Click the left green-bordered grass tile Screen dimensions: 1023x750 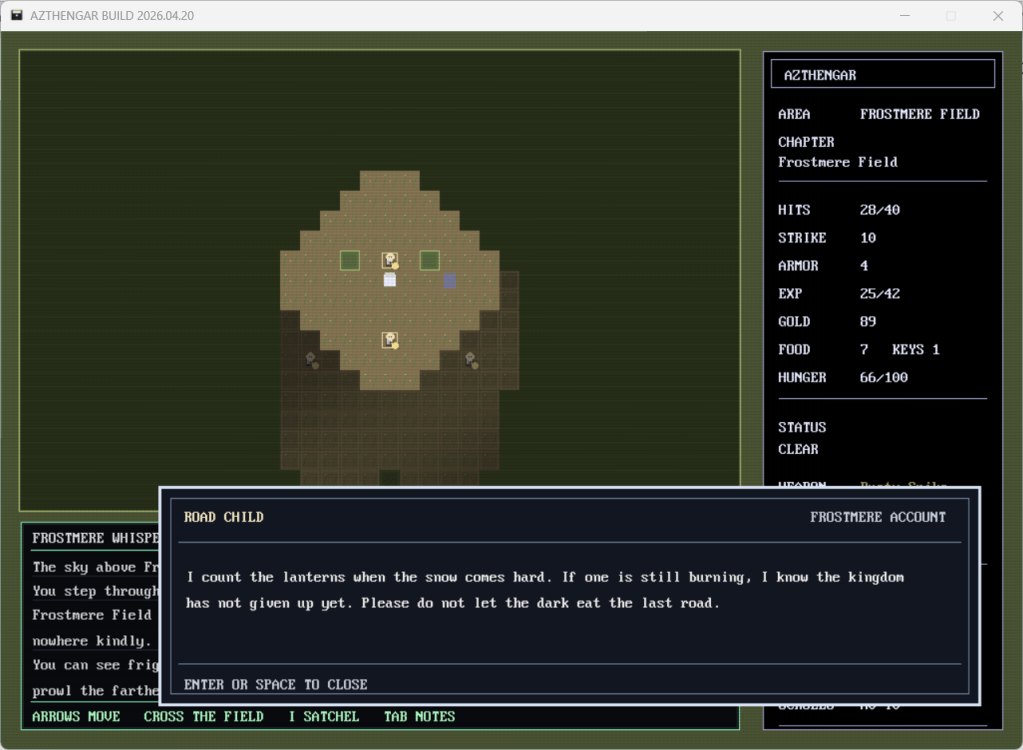350,260
